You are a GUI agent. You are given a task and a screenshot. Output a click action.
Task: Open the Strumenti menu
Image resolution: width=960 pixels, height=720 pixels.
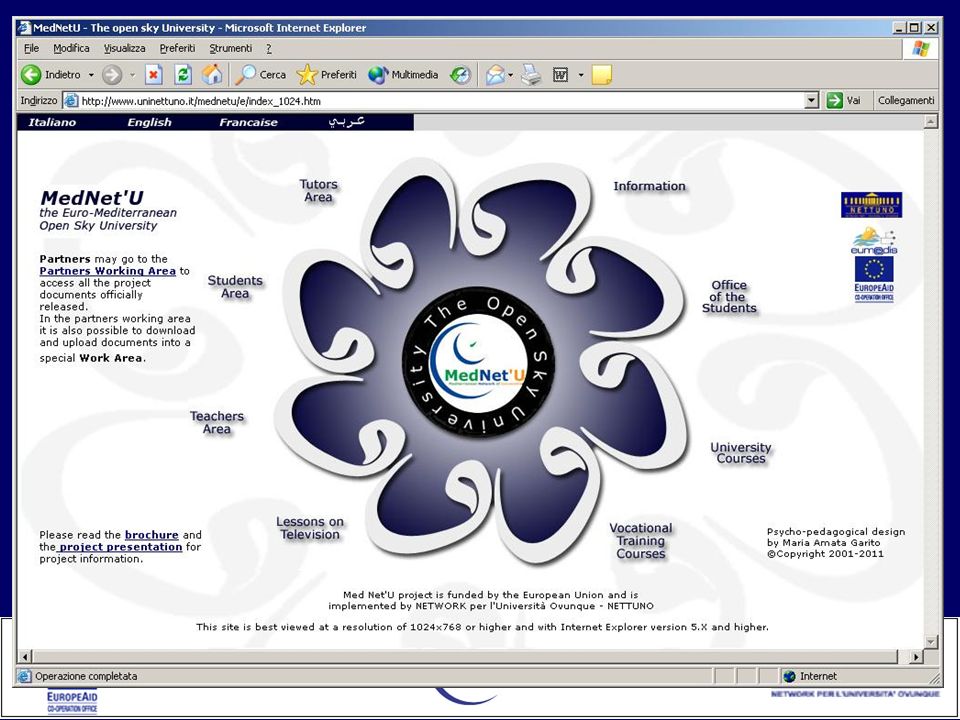tap(230, 48)
